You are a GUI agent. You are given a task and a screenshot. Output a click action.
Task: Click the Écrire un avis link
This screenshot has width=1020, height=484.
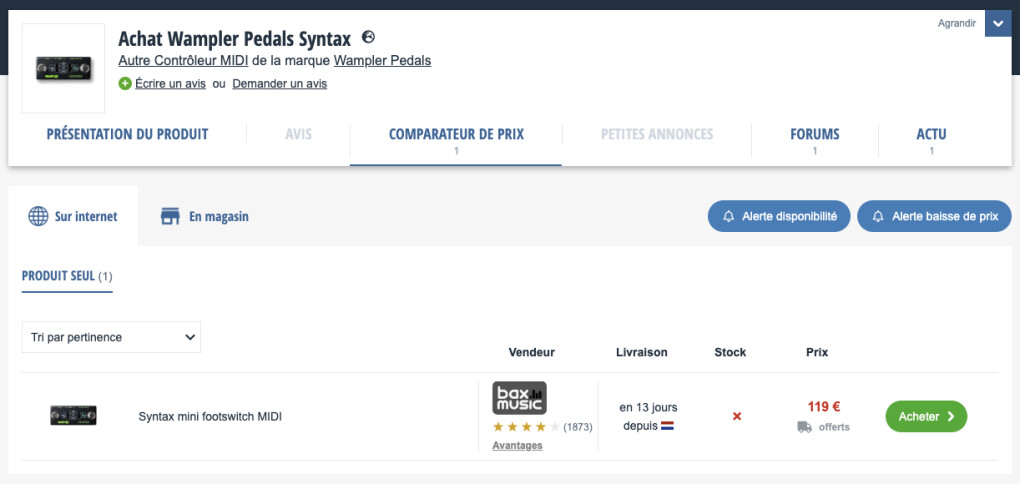click(x=170, y=84)
